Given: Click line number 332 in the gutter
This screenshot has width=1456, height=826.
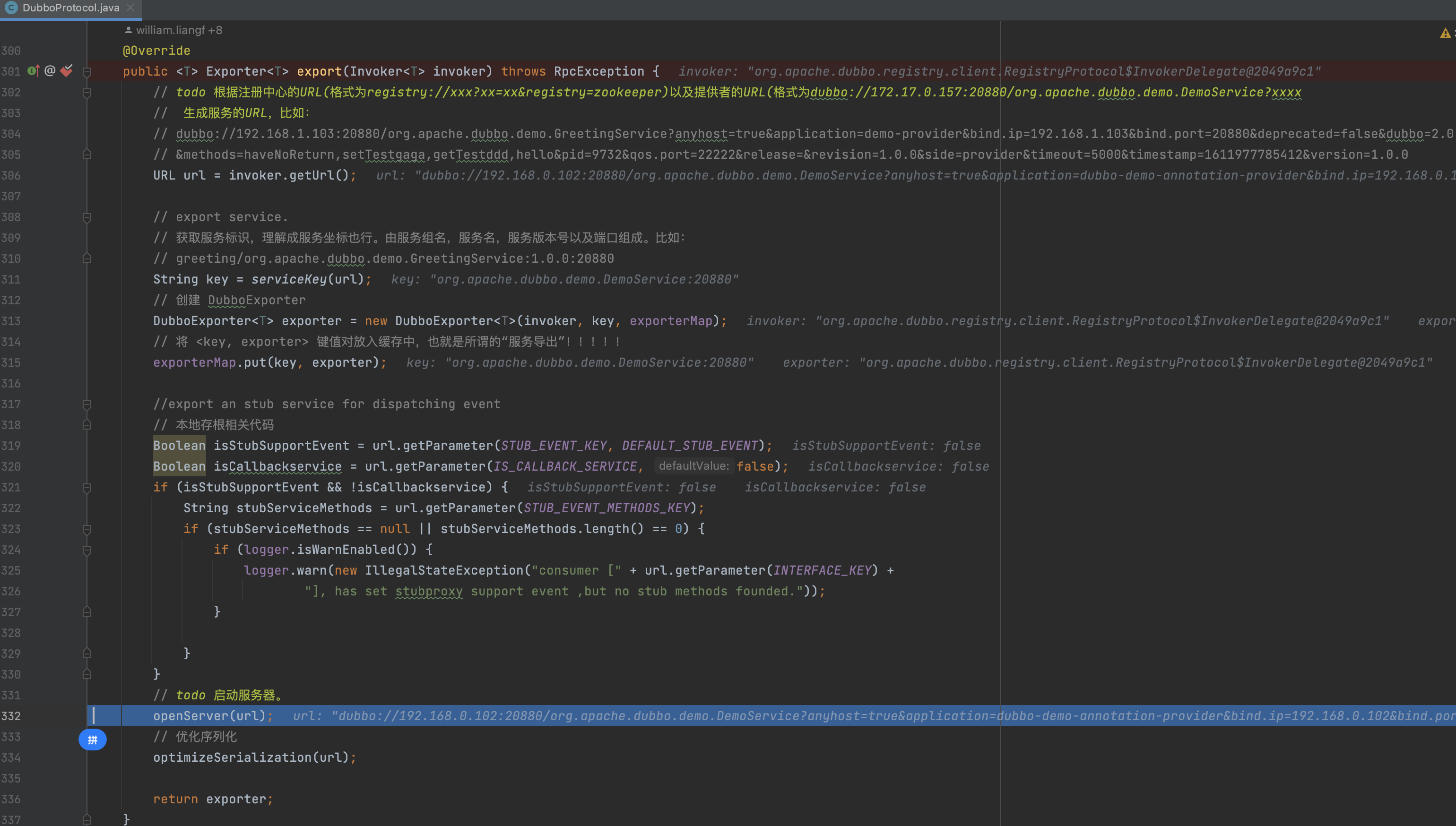Looking at the screenshot, I should (11, 716).
